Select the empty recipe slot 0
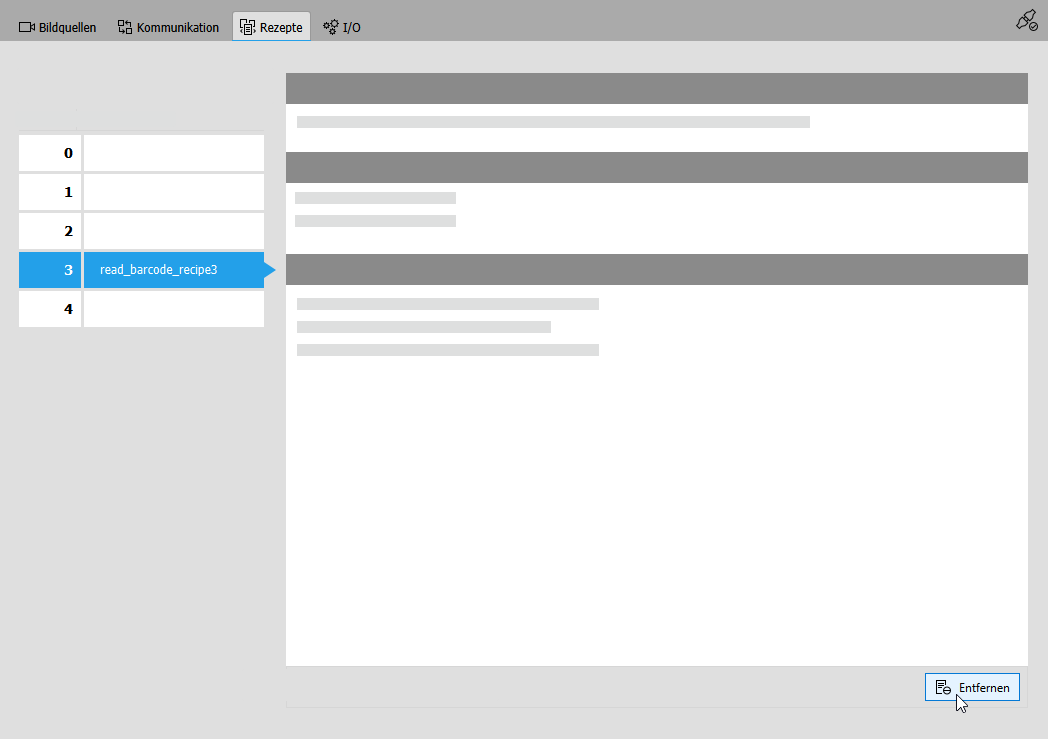Viewport: 1048px width, 739px height. tap(173, 153)
